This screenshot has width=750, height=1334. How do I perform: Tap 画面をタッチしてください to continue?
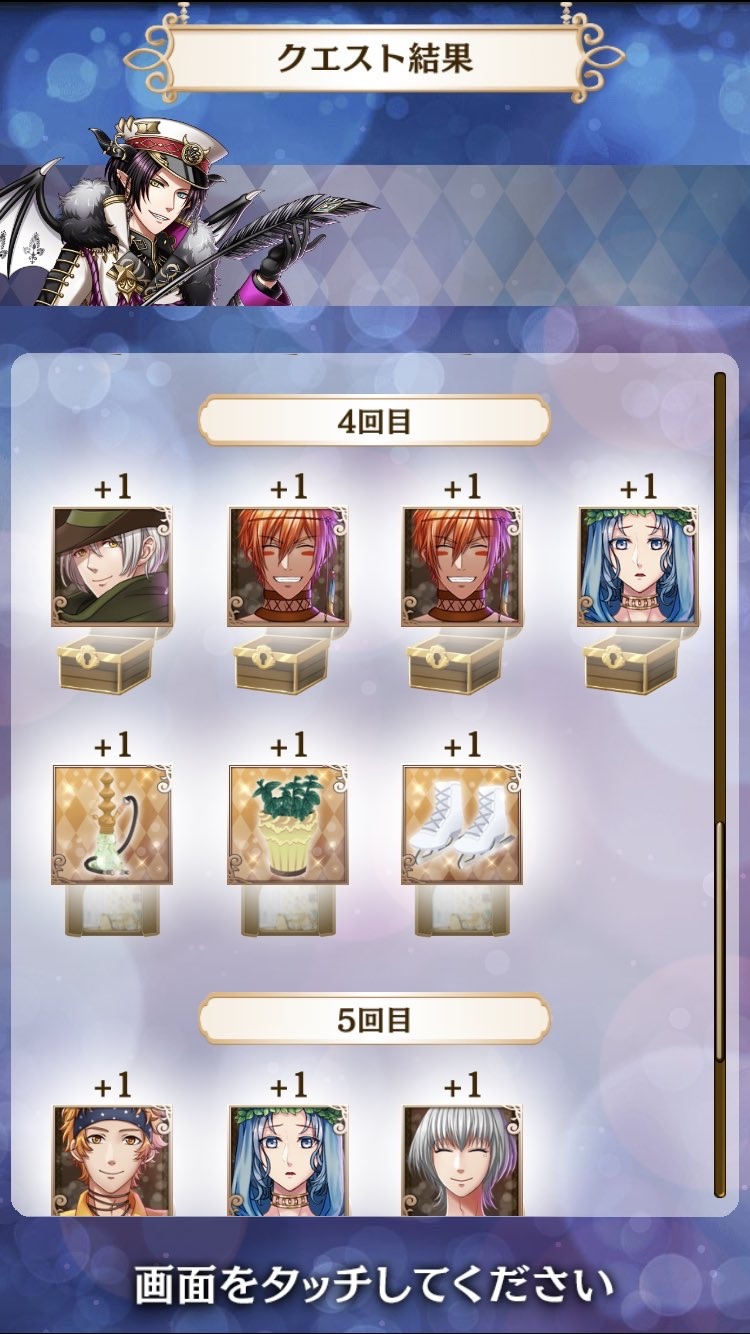tap(374, 1283)
